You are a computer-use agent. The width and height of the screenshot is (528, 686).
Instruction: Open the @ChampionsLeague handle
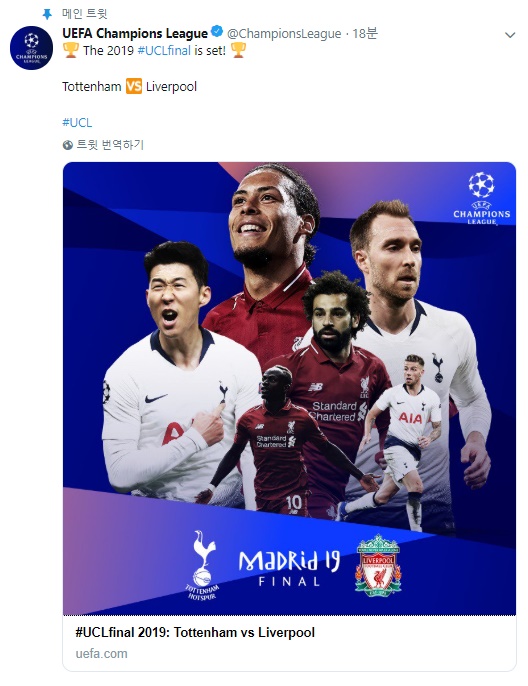[x=284, y=34]
